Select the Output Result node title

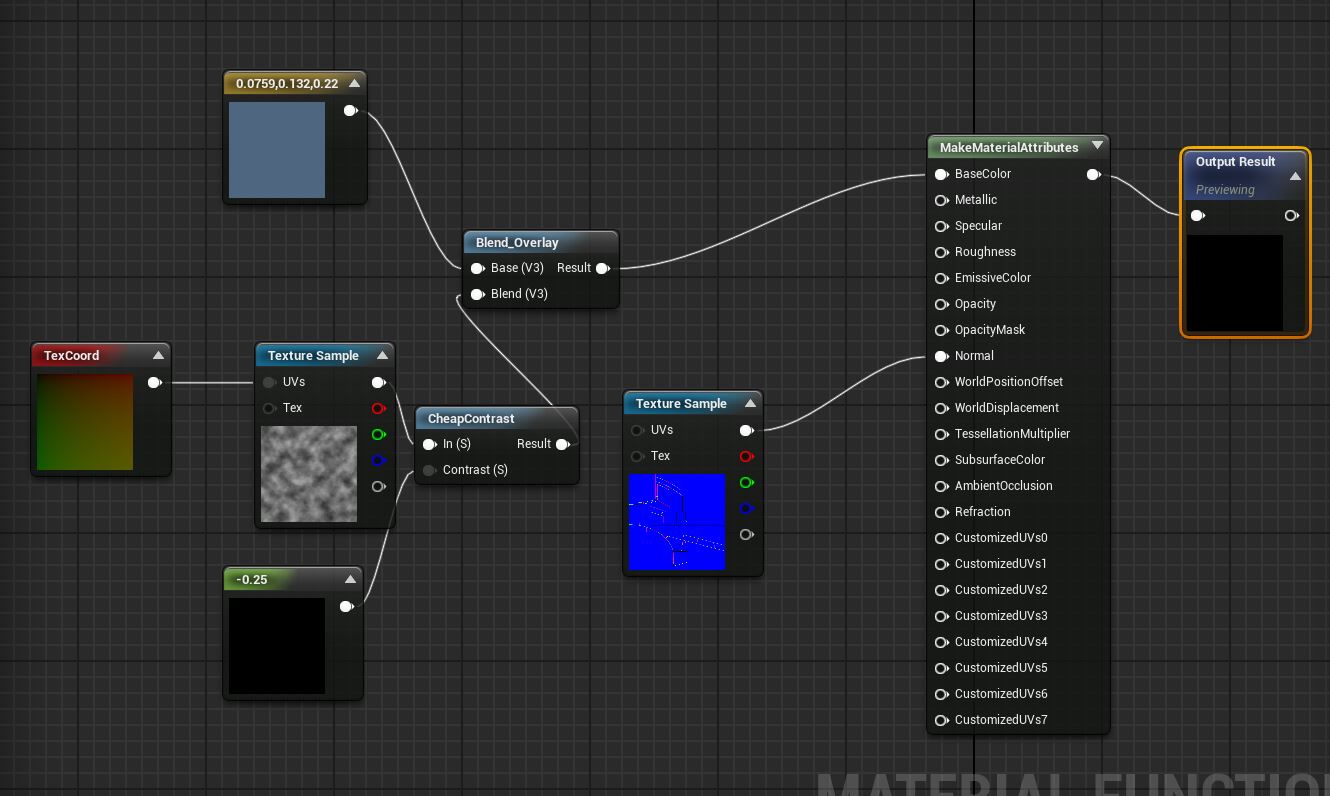(1235, 161)
